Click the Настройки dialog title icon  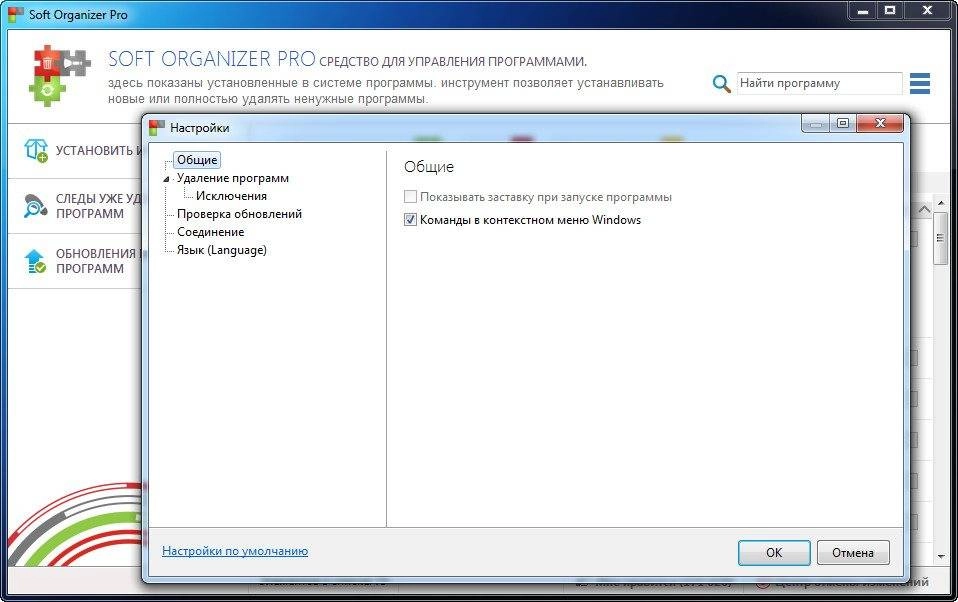click(x=157, y=127)
